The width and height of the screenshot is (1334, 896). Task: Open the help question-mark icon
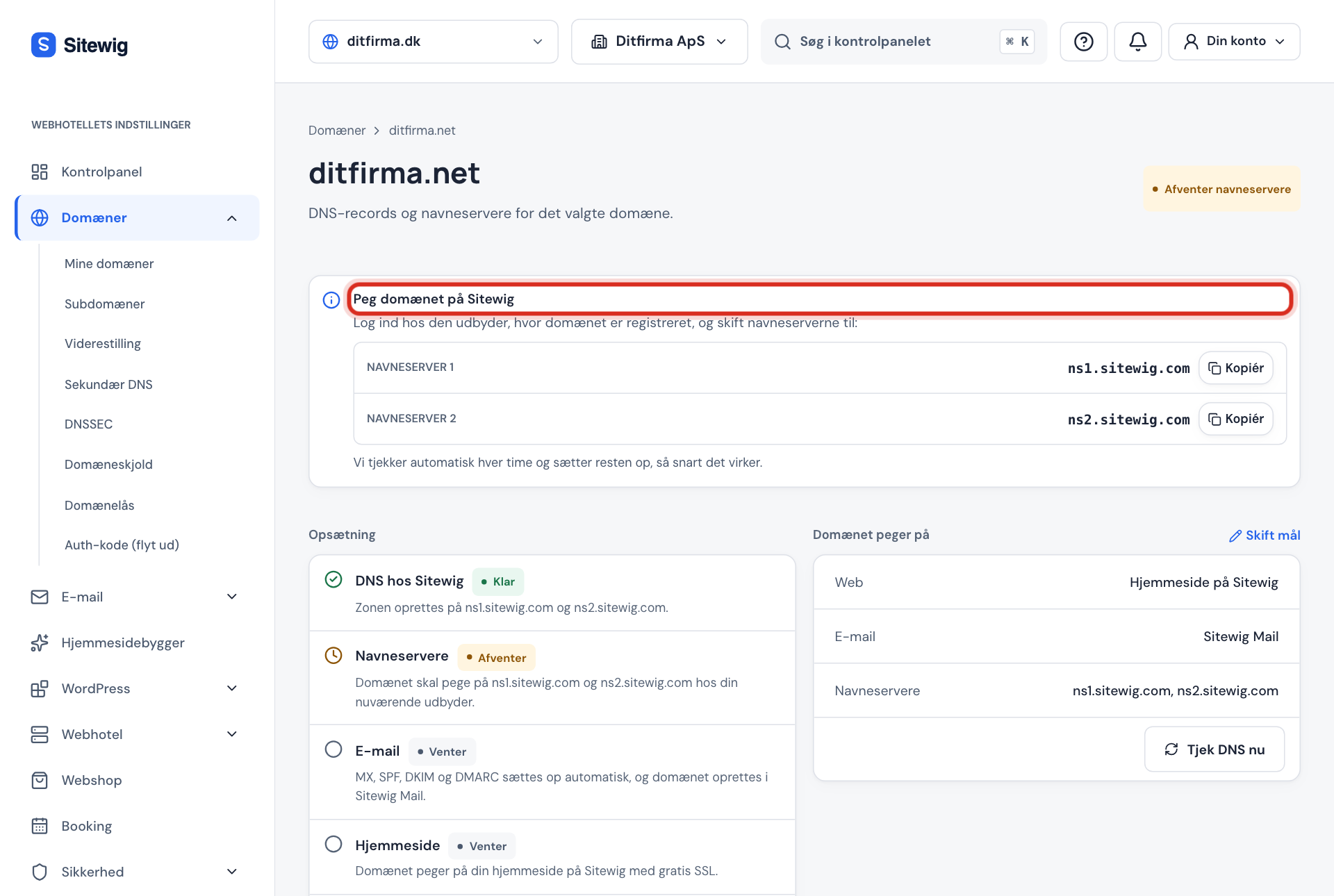pos(1083,42)
